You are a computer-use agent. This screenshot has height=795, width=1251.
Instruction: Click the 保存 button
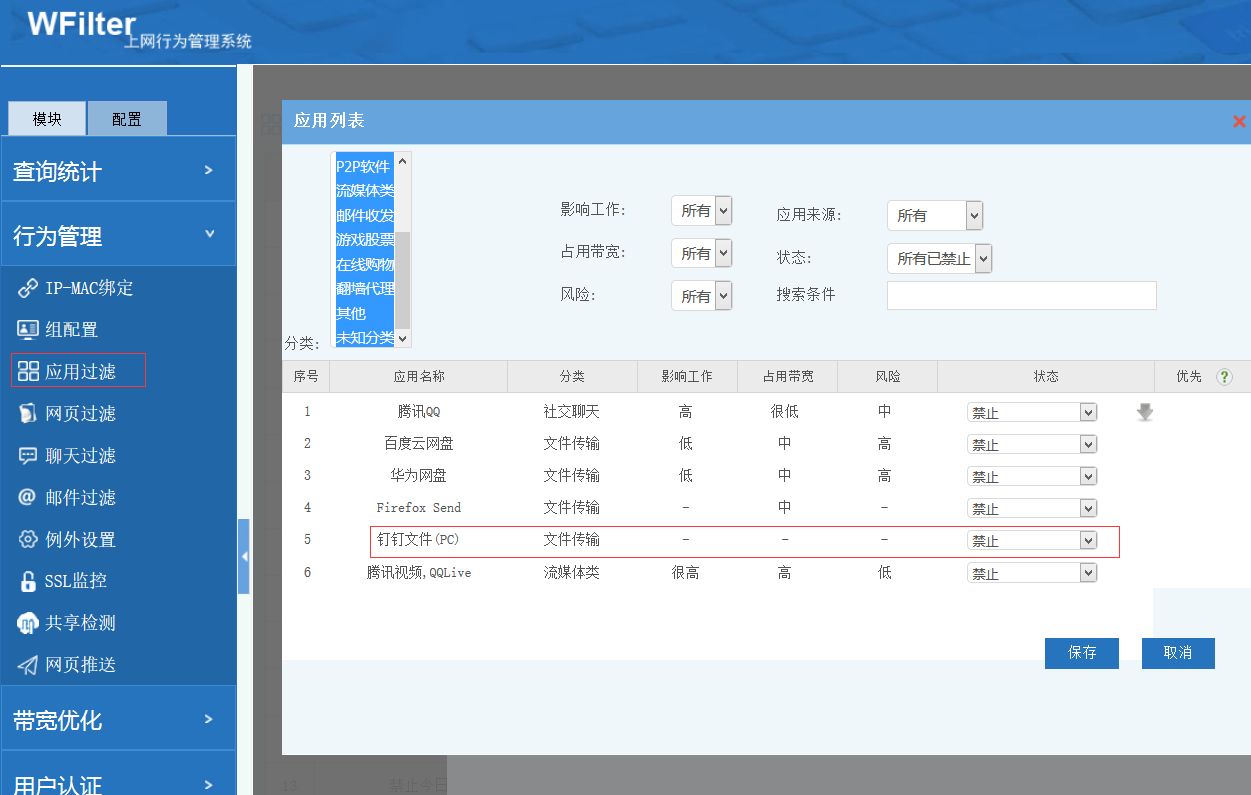click(x=1081, y=653)
